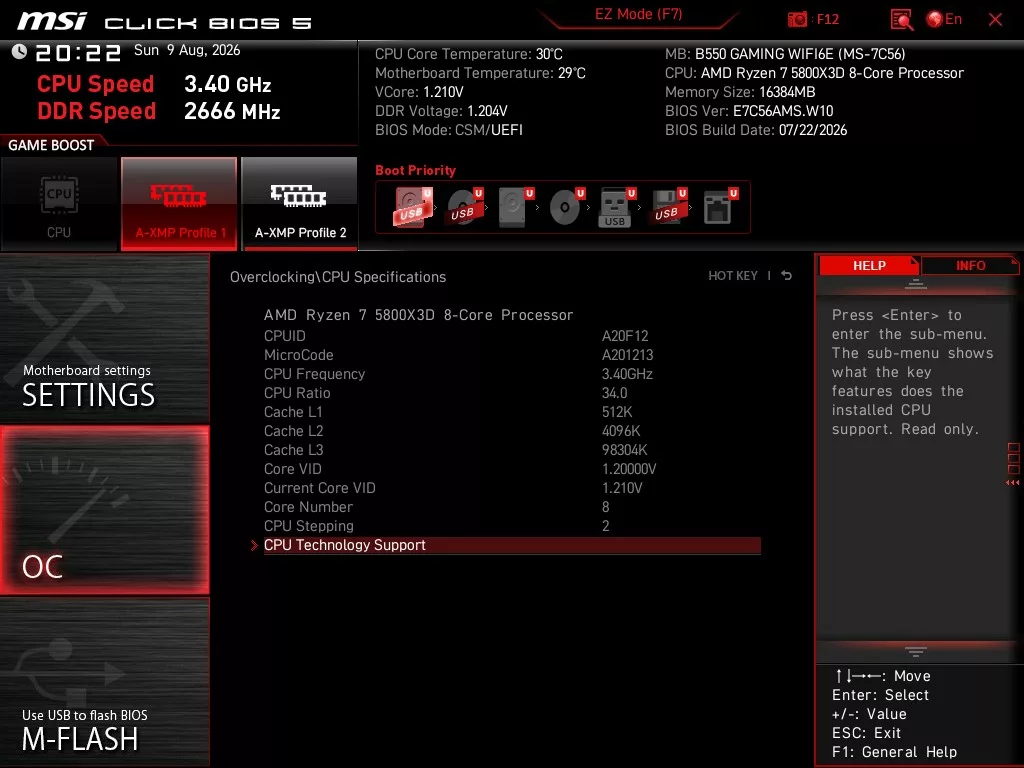The width and height of the screenshot is (1024, 768).
Task: Click the back arrow next to HOT KEY
Action: point(786,276)
